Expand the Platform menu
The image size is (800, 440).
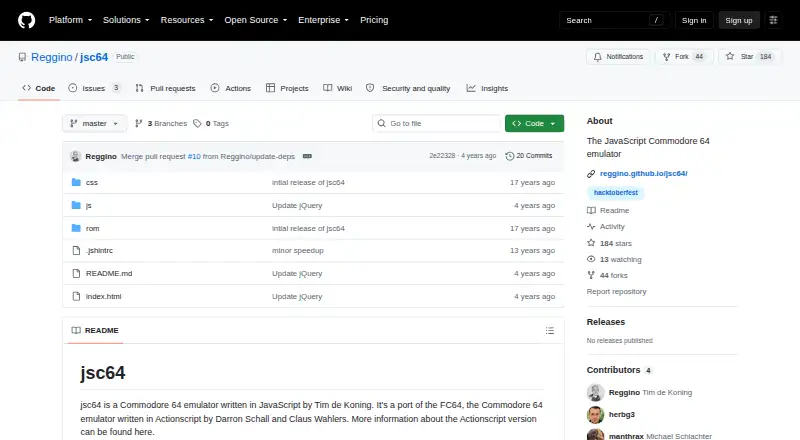[x=70, y=20]
